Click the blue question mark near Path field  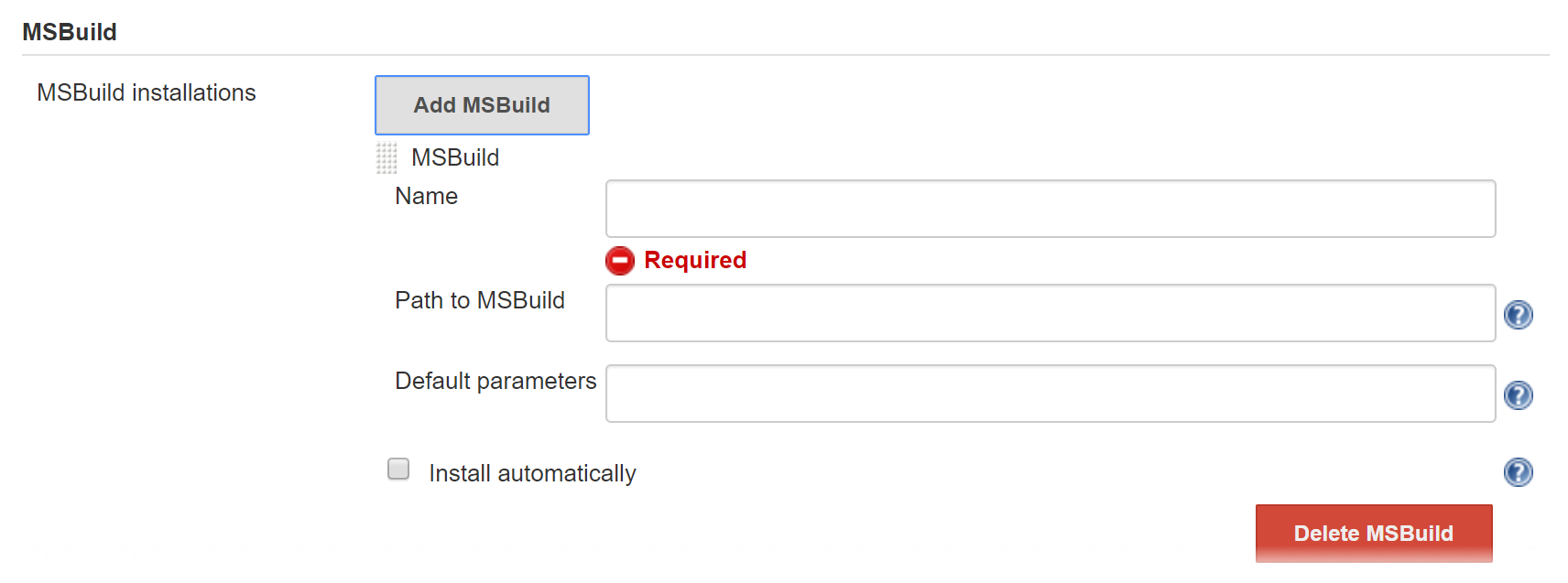(1518, 313)
